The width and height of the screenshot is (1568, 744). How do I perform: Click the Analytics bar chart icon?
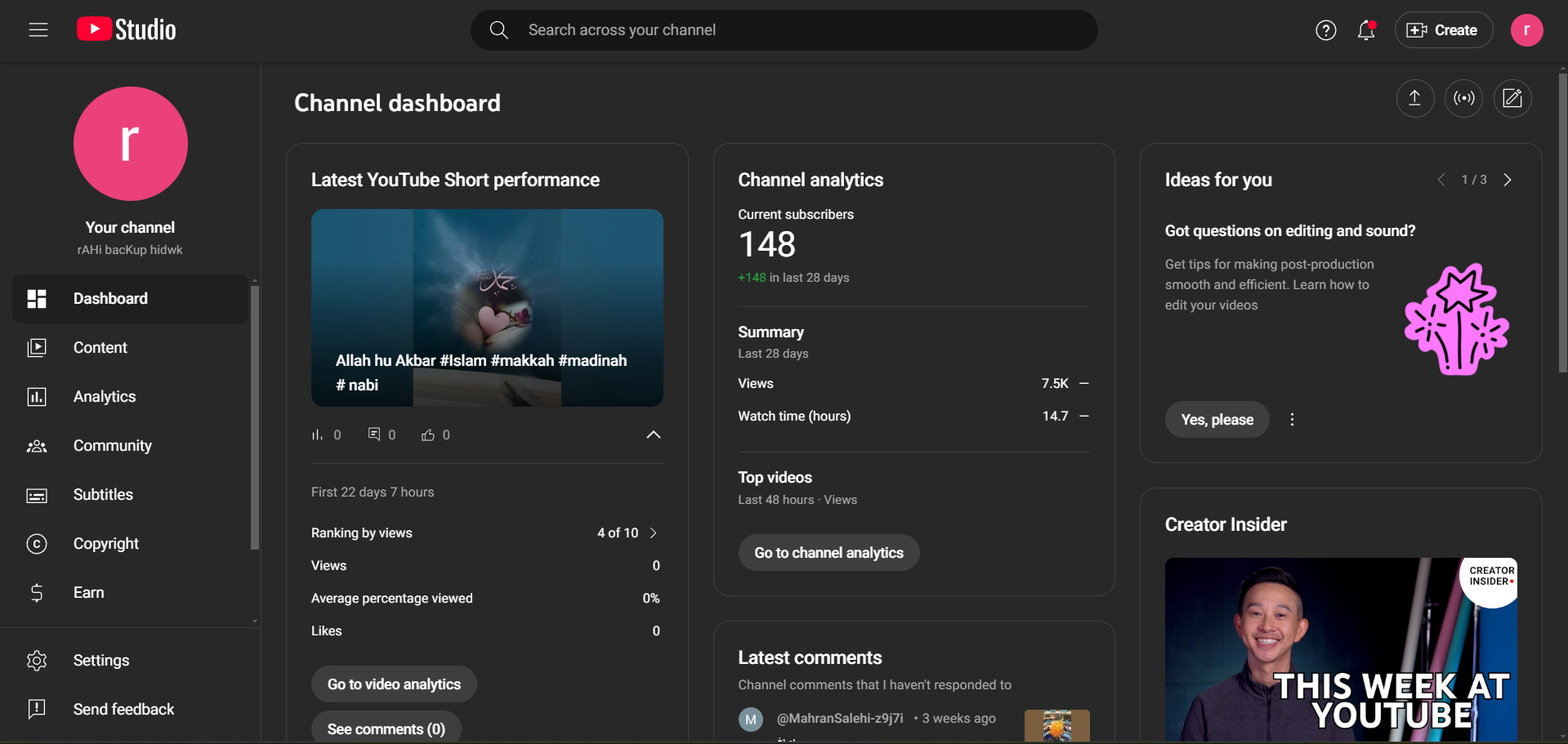click(x=37, y=397)
